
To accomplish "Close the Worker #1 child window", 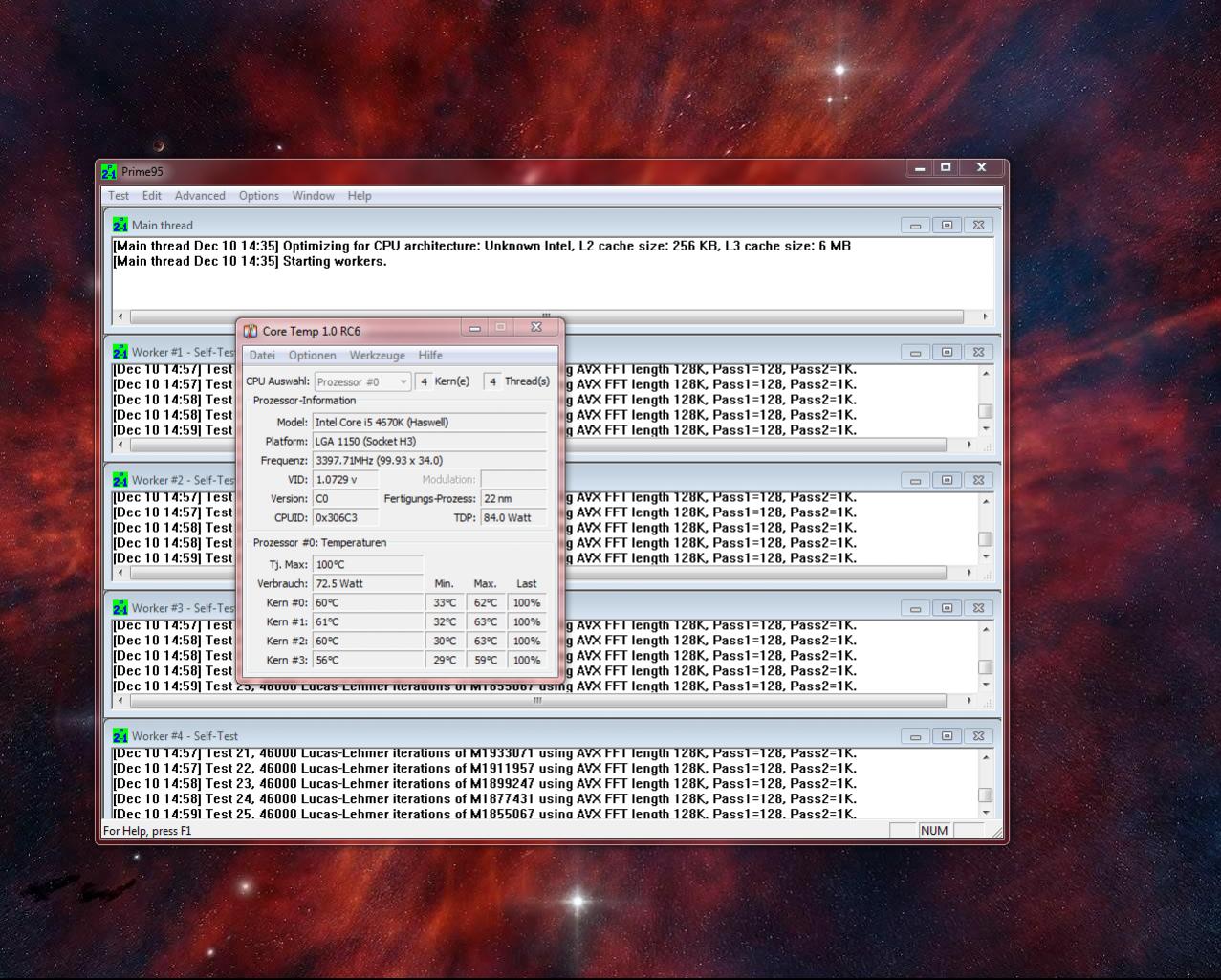I will click(979, 353).
